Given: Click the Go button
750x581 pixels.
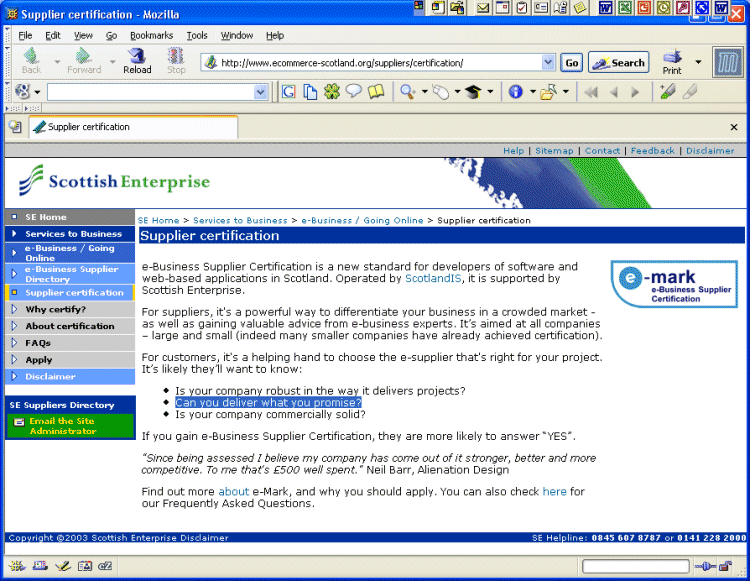Looking at the screenshot, I should [572, 63].
